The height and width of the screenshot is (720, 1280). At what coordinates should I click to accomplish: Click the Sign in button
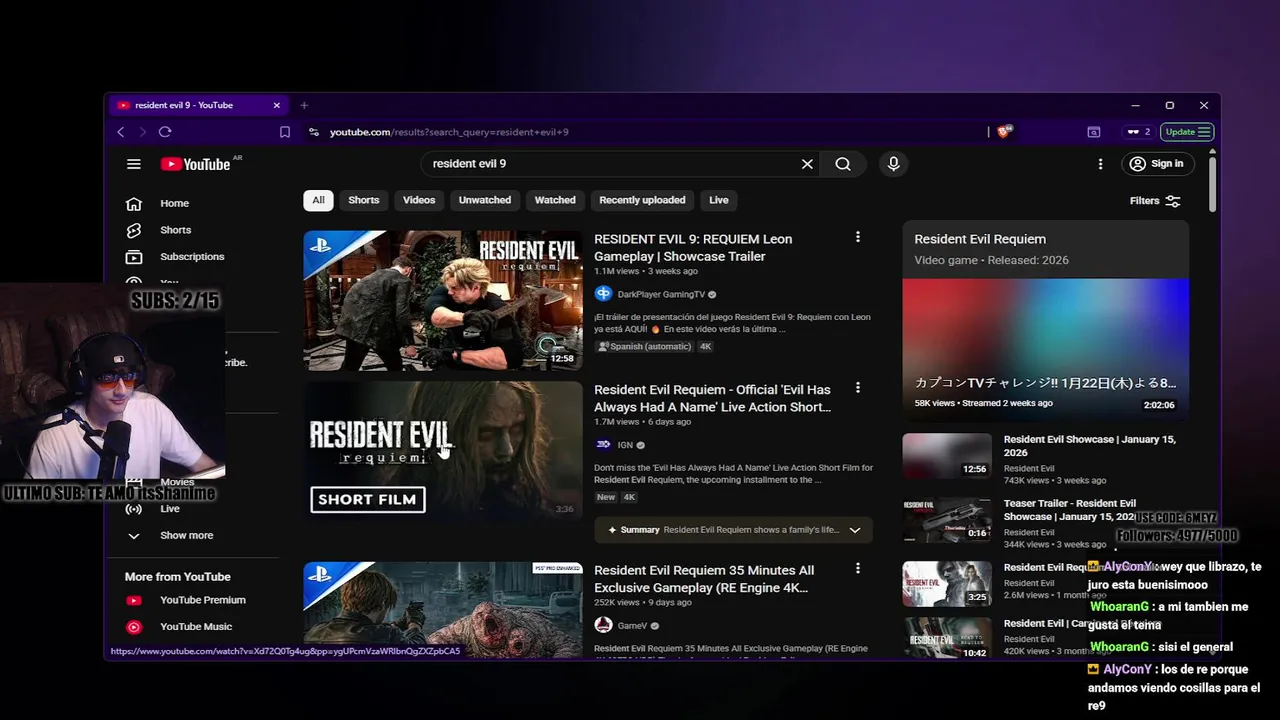coord(1156,164)
